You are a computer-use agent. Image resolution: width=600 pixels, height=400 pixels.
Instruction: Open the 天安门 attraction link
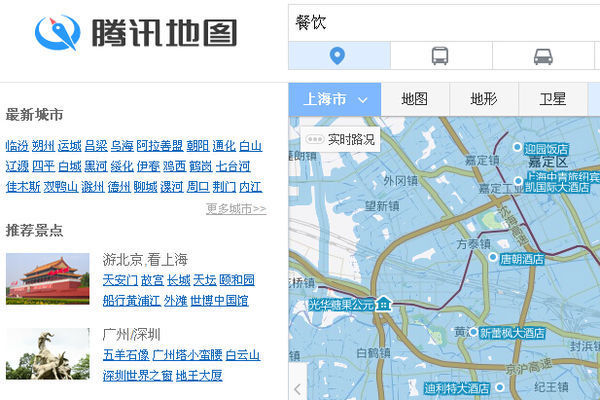click(x=120, y=280)
